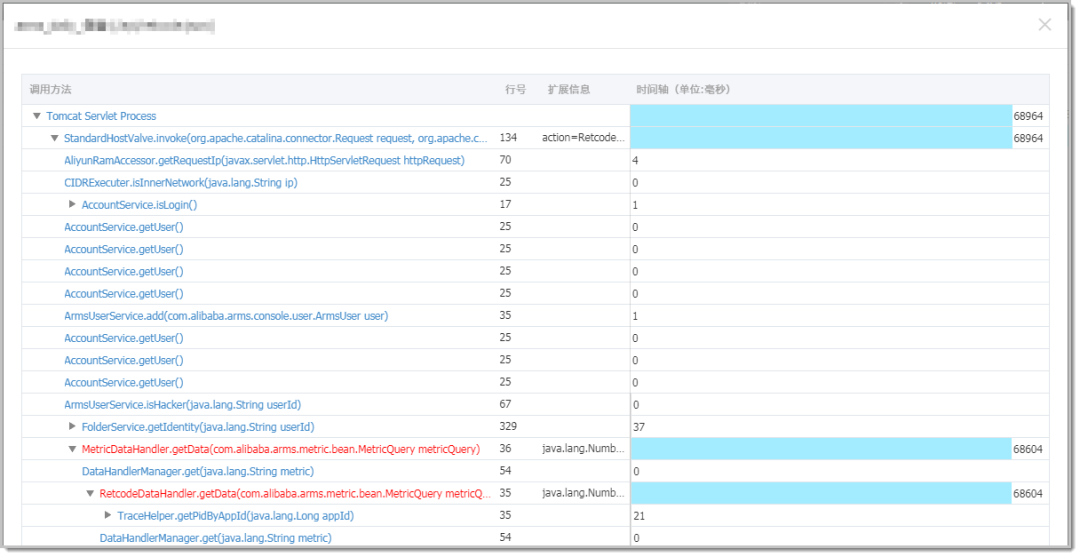This screenshot has height=557, width=1080.
Task: Collapse RetcodeDataHandler.getData node
Action: coord(90,493)
